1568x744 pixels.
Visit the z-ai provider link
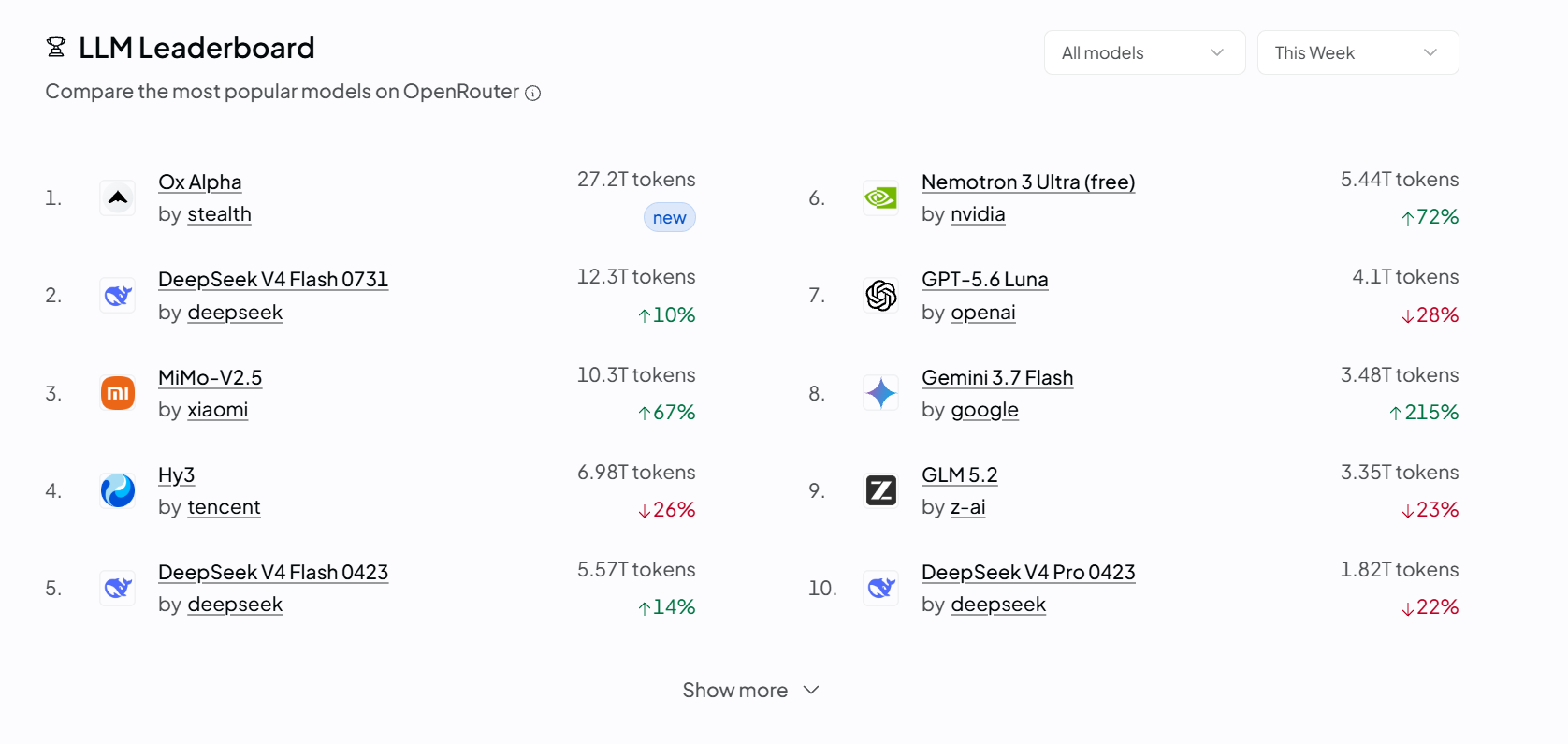pyautogui.click(x=967, y=507)
